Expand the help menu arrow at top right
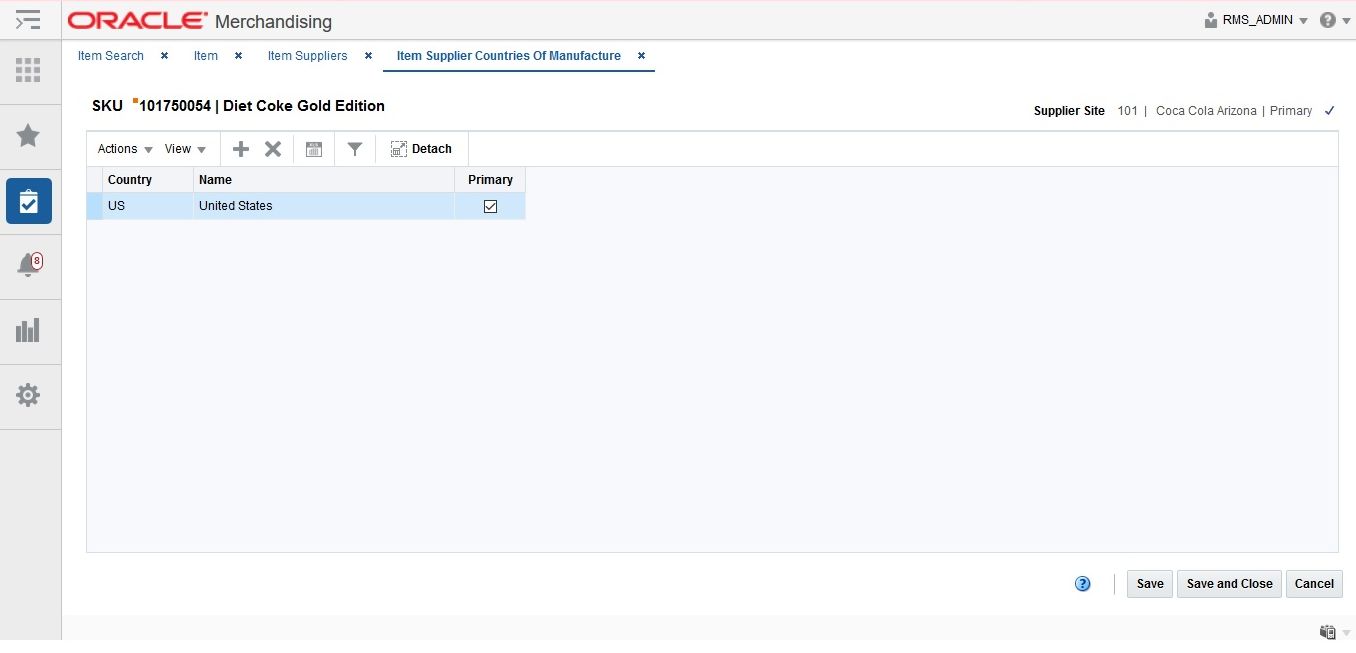Image resolution: width=1356 pixels, height=653 pixels. (1346, 21)
